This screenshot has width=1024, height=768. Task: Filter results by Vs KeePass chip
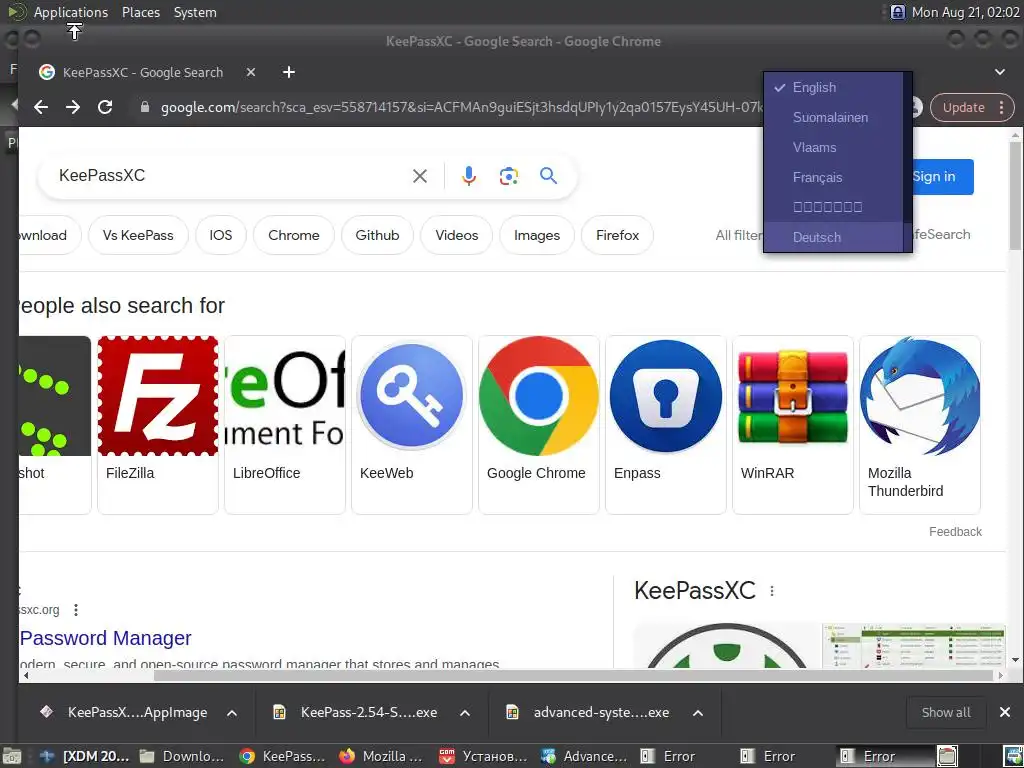coord(138,235)
